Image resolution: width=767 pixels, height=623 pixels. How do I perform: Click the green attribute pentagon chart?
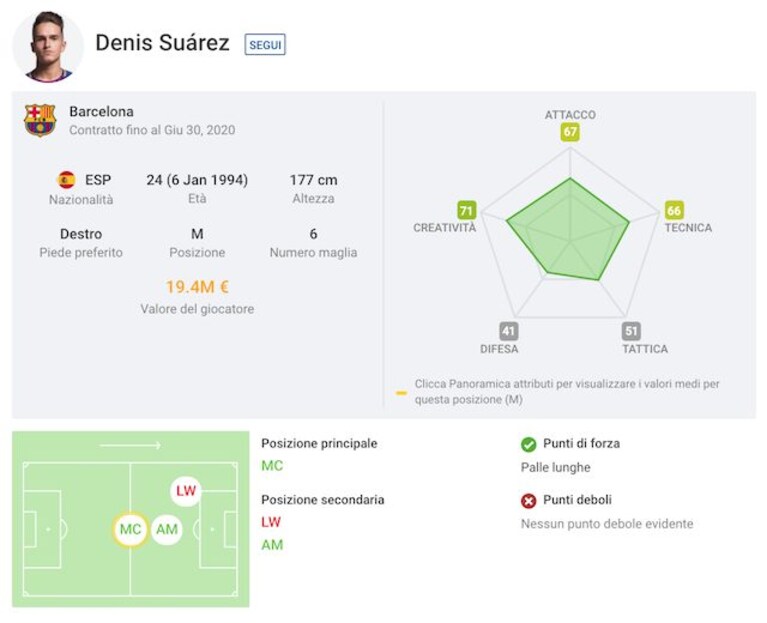568,231
